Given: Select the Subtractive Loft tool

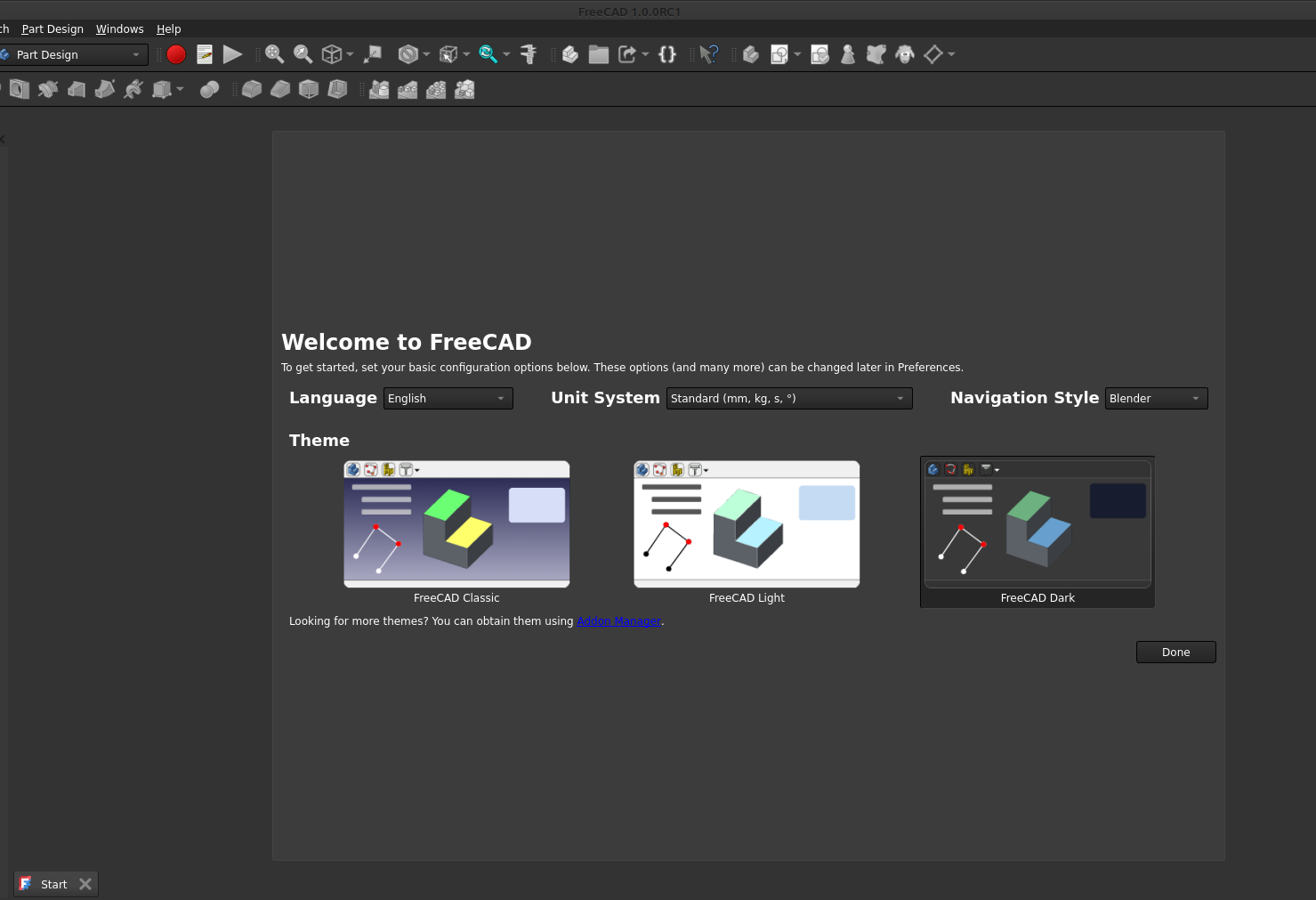Looking at the screenshot, I should [77, 89].
